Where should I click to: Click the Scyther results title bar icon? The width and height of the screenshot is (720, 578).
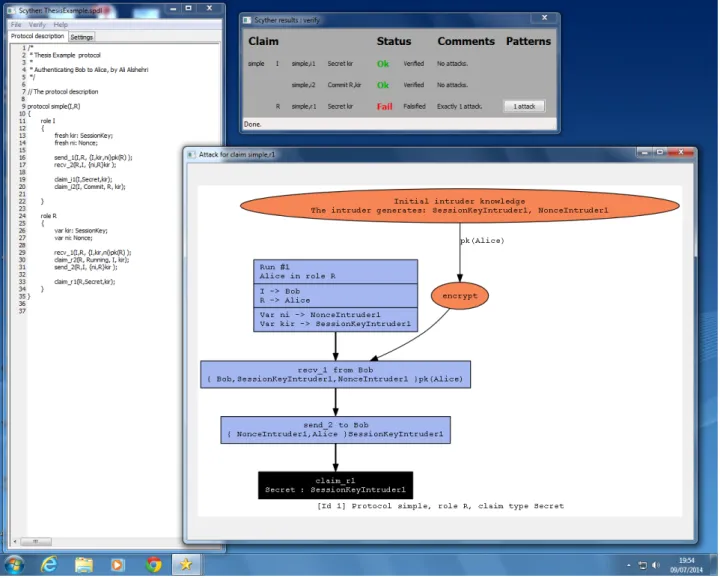(248, 20)
